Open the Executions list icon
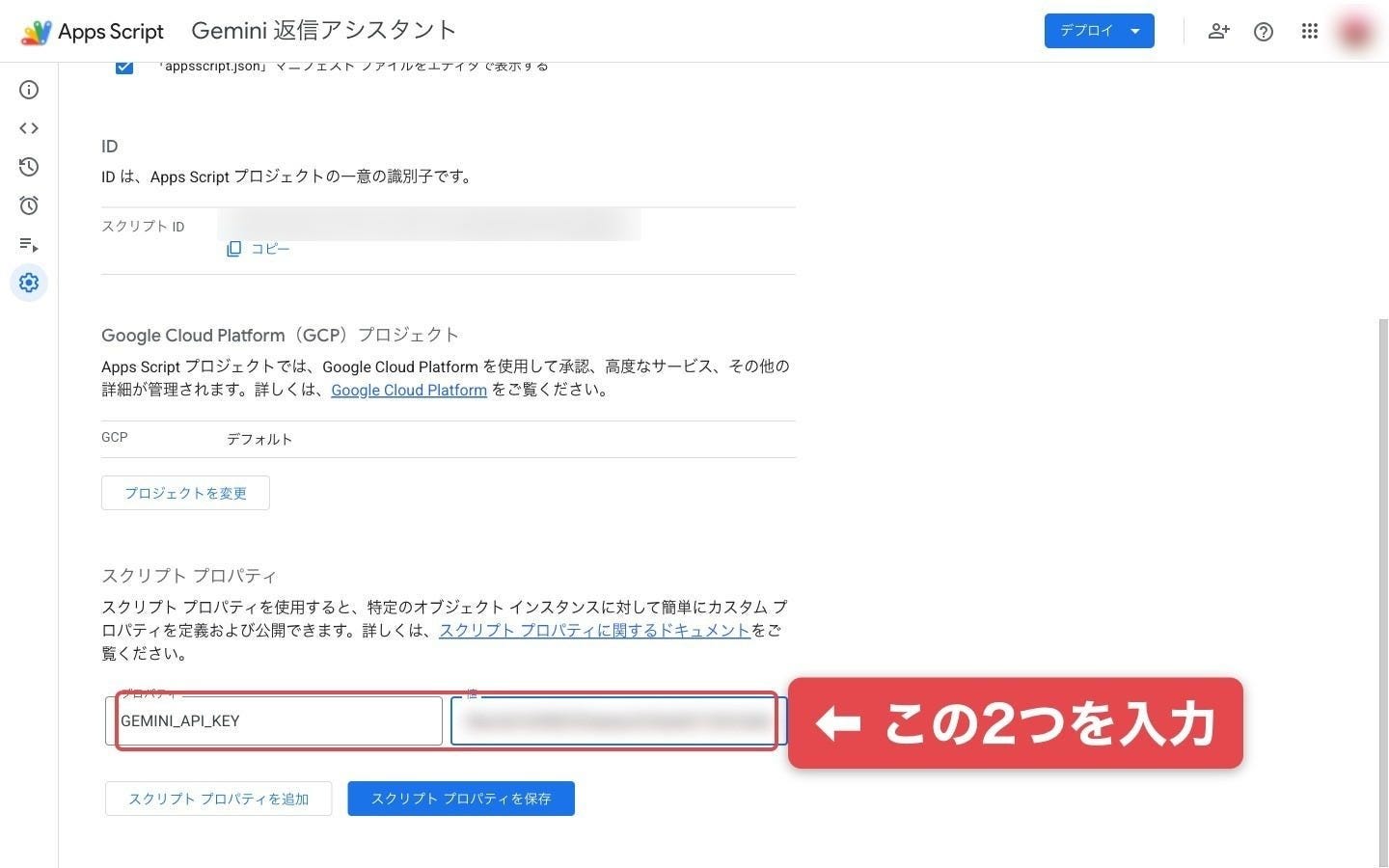Screen dimensions: 1389x868 pos(29,244)
